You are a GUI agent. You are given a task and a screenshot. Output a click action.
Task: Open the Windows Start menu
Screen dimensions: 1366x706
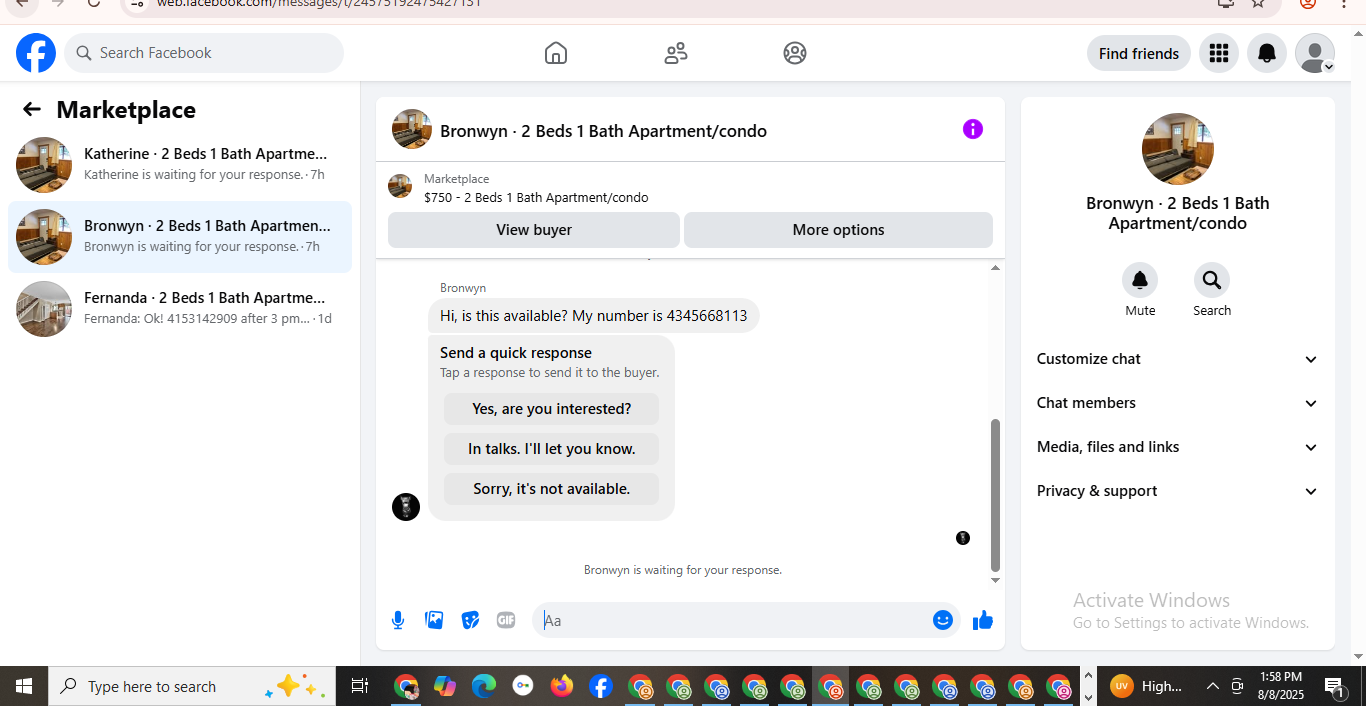click(x=24, y=686)
